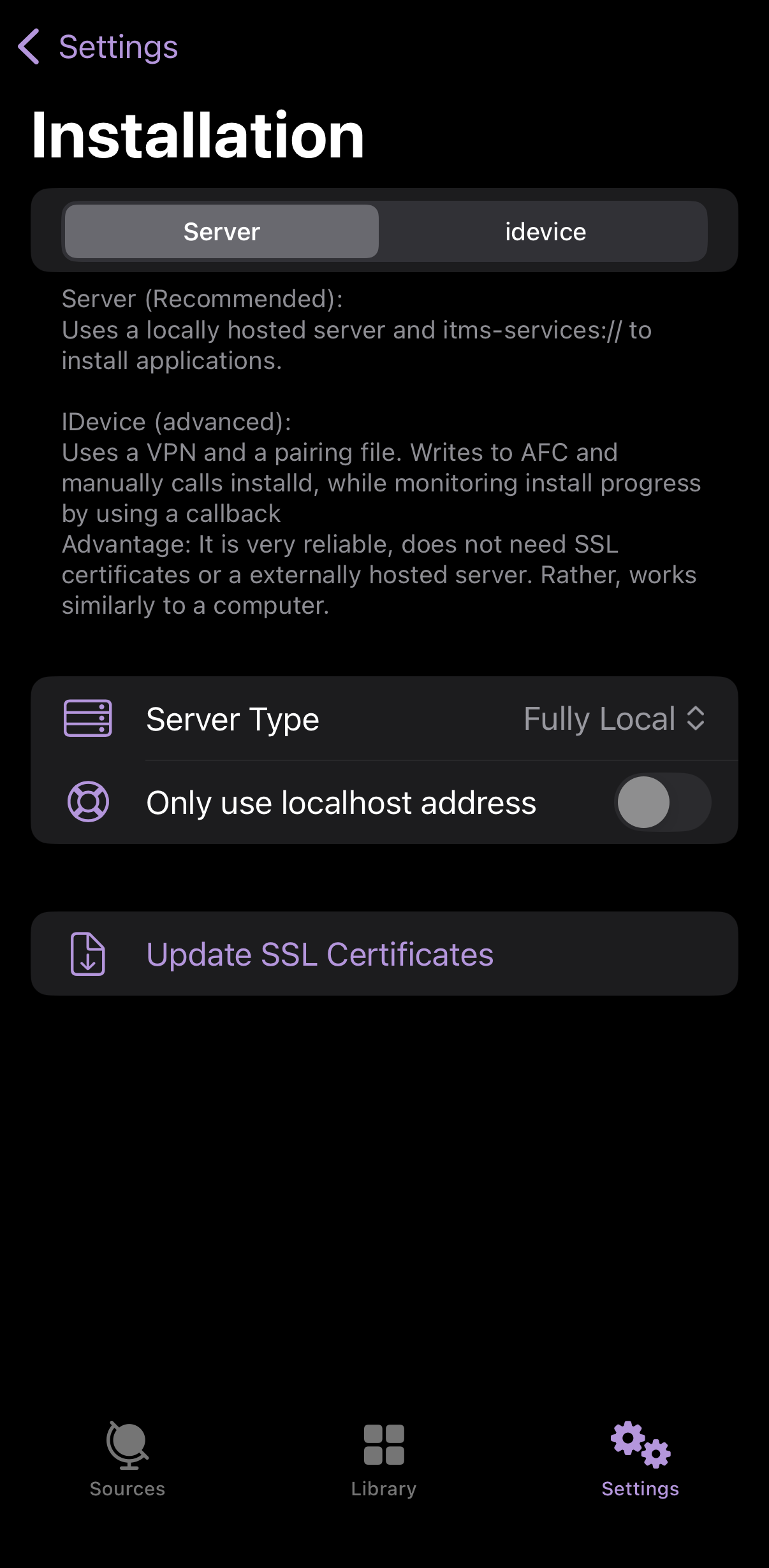769x1568 pixels.
Task: Select the Settings label in the bottom bar
Action: tap(640, 1489)
